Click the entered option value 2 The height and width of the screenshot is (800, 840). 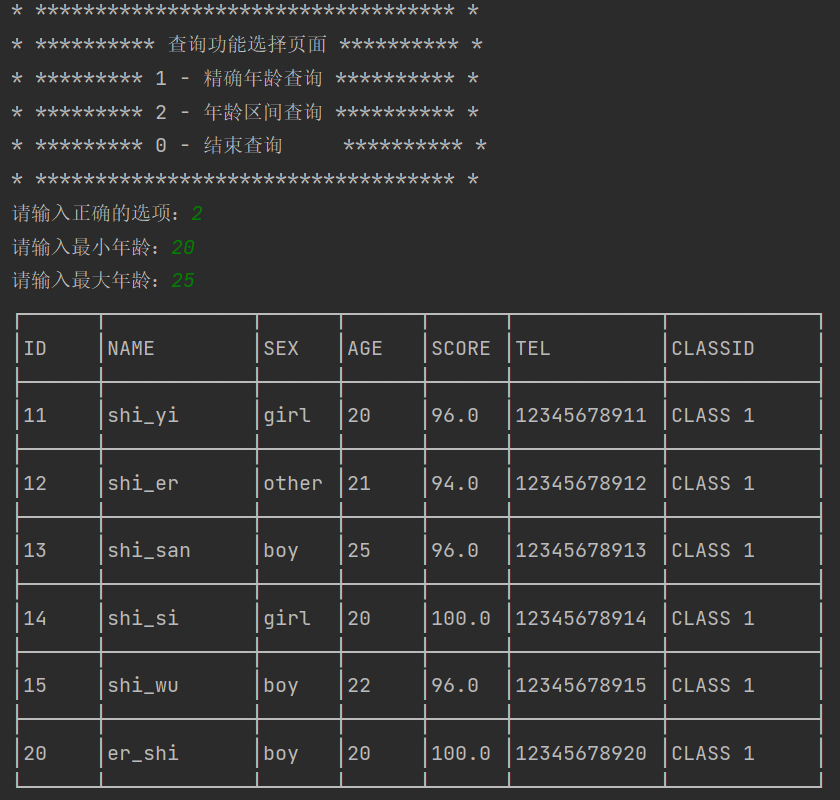tap(197, 214)
